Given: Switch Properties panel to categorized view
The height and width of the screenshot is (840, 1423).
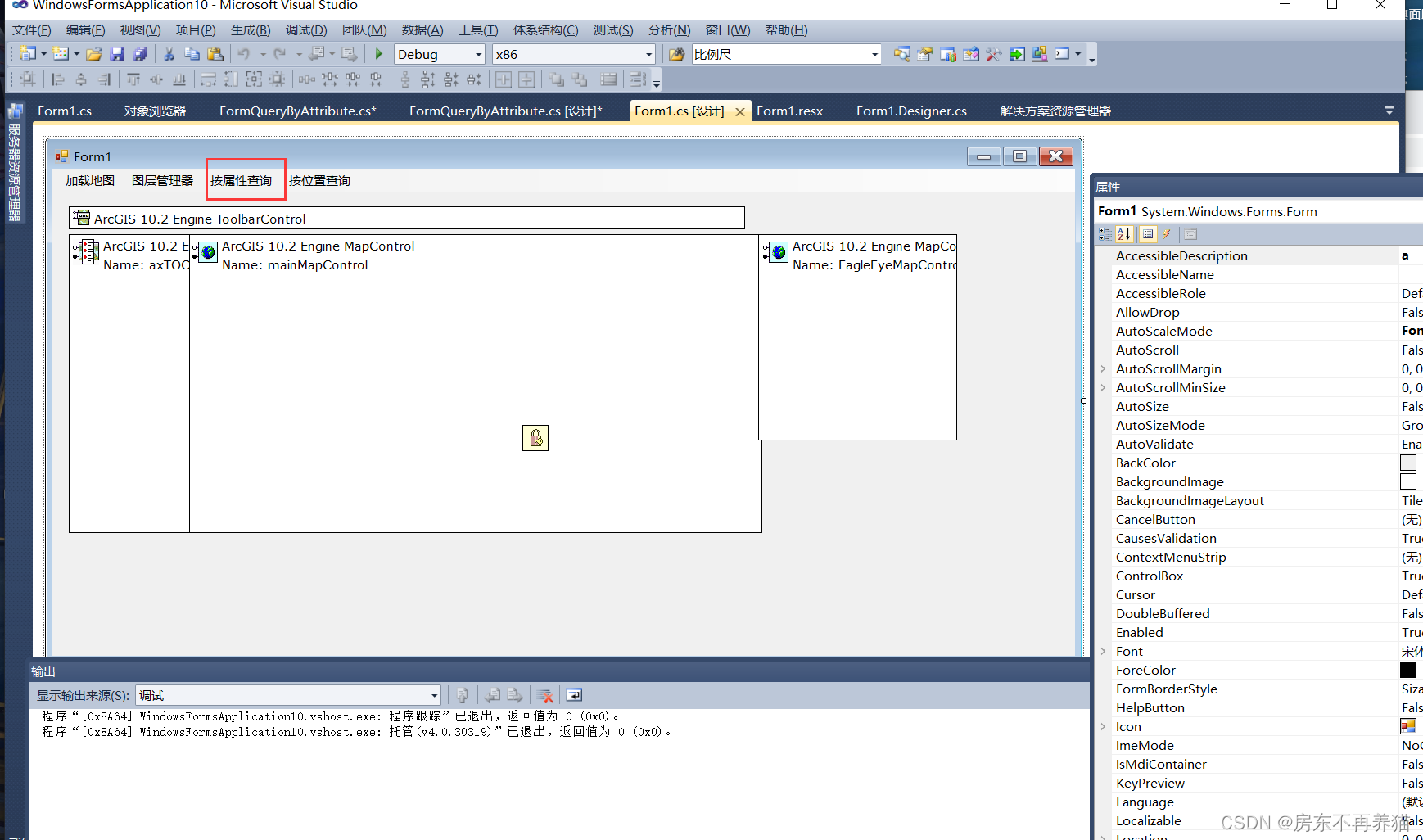Looking at the screenshot, I should (x=1105, y=234).
